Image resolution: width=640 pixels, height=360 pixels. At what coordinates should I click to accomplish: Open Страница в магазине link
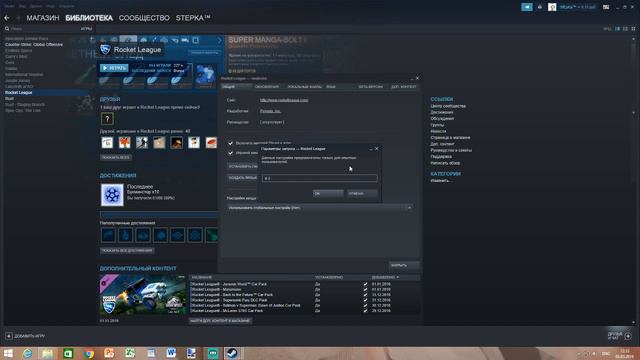[450, 138]
